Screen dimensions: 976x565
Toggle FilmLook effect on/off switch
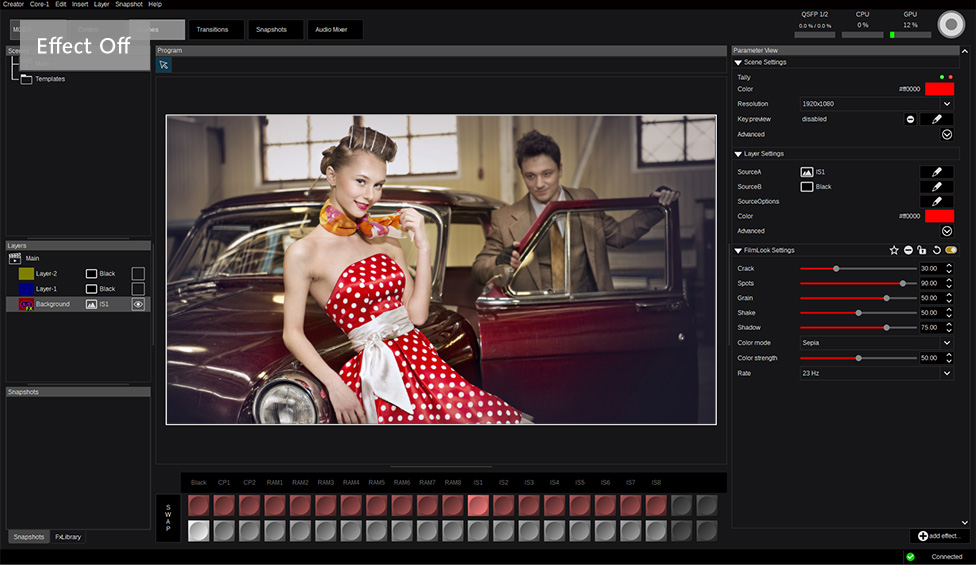[951, 250]
